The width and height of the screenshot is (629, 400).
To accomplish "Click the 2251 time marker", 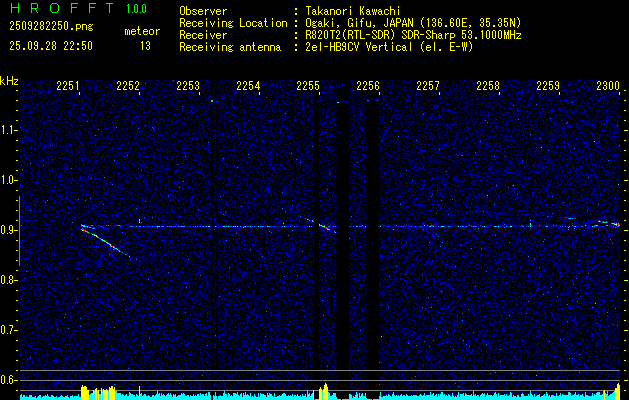I will click(x=68, y=85).
